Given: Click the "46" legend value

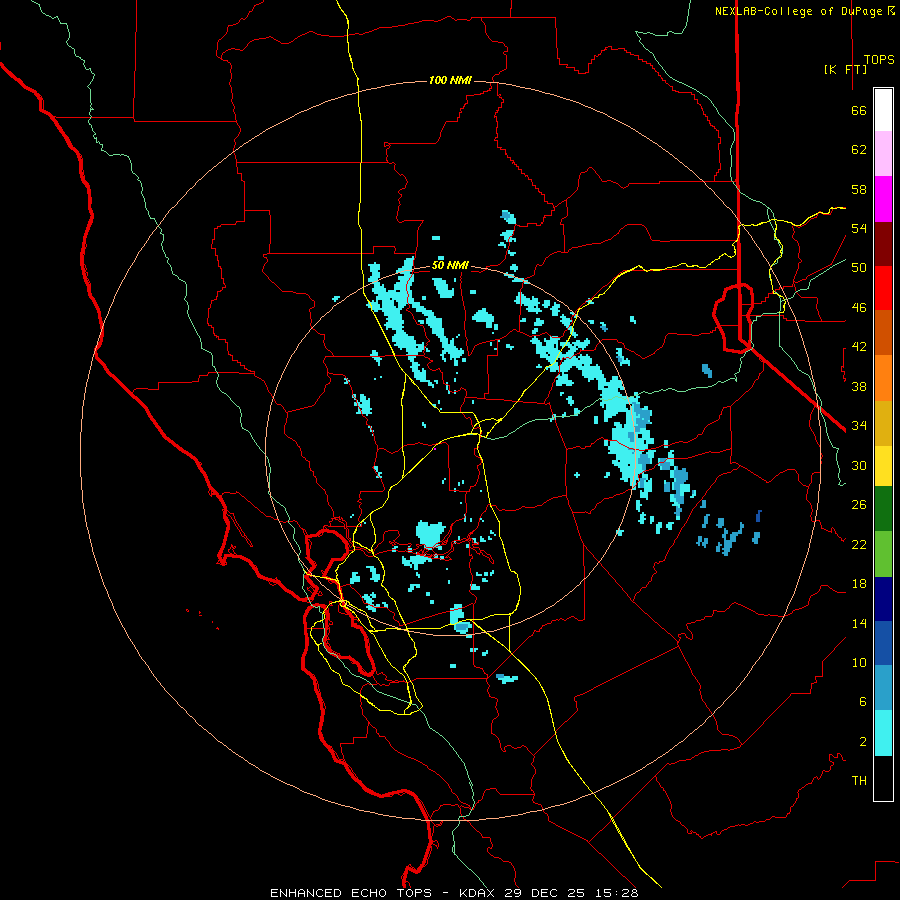Looking at the screenshot, I should click(859, 308).
